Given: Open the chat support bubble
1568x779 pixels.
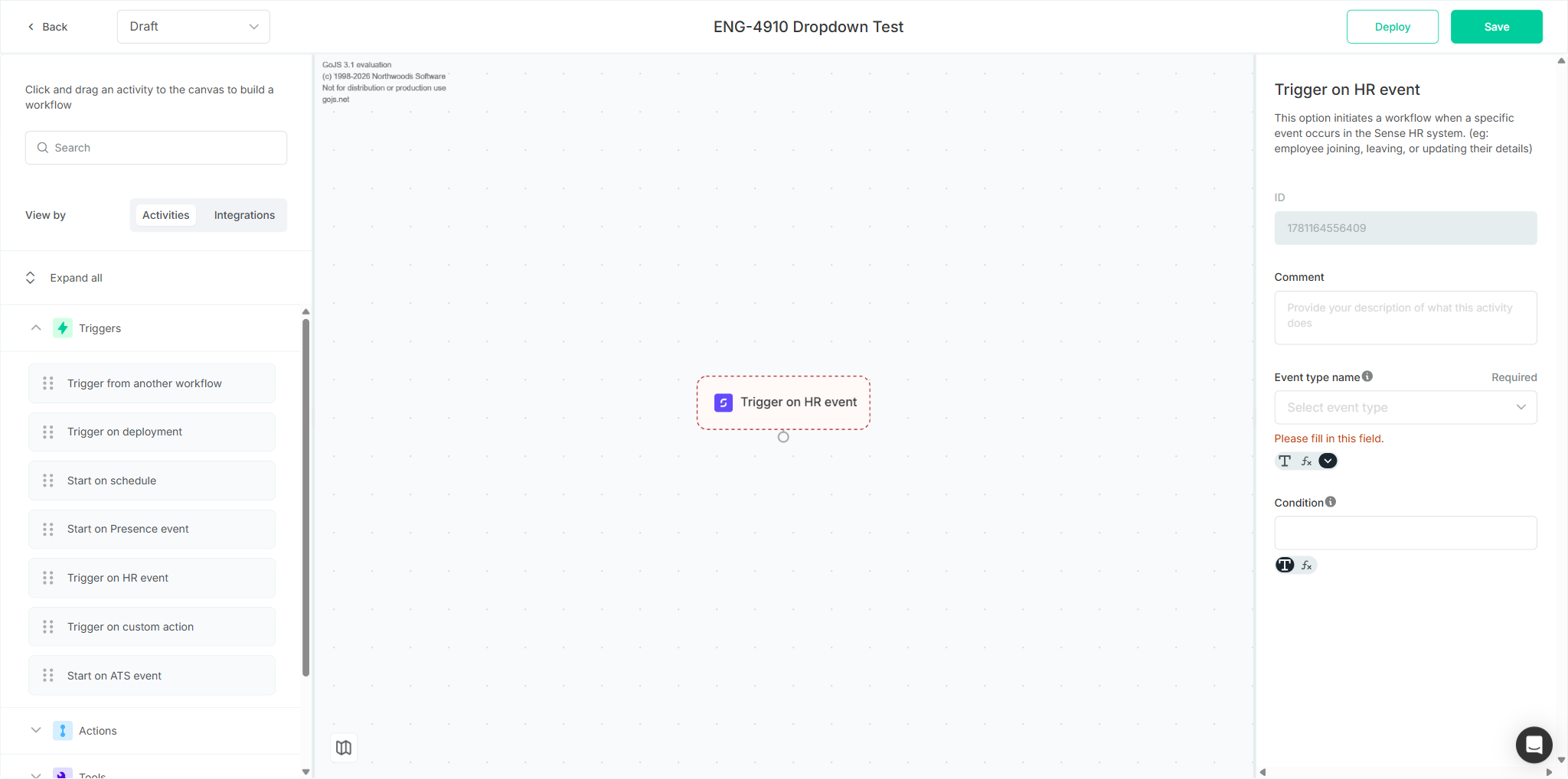Looking at the screenshot, I should (x=1534, y=745).
